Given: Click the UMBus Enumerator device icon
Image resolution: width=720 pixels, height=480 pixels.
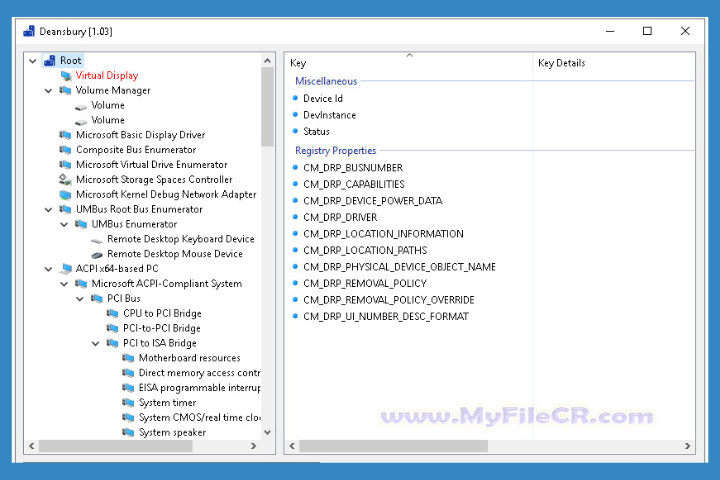Looking at the screenshot, I should pos(81,224).
